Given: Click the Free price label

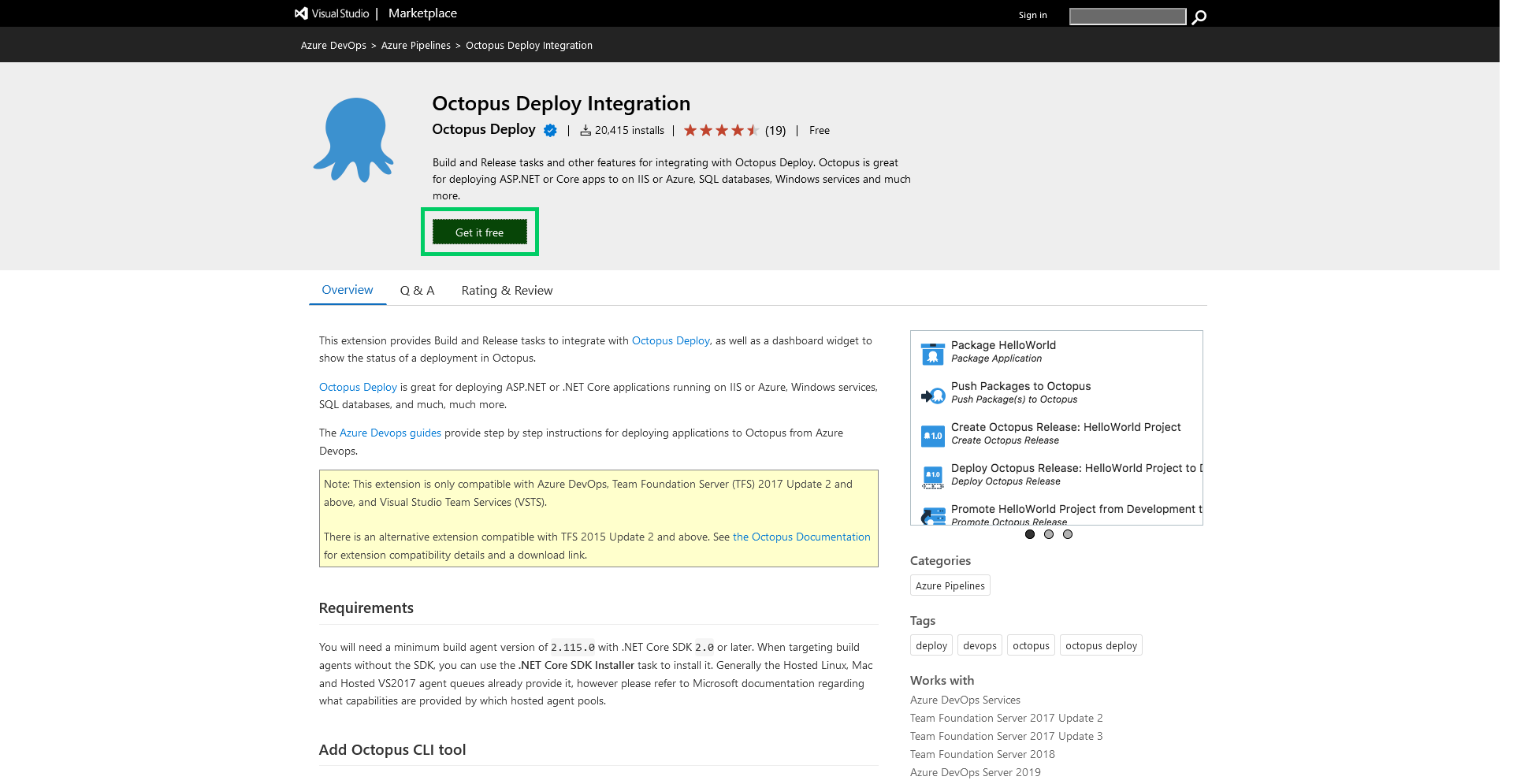Looking at the screenshot, I should 820,131.
